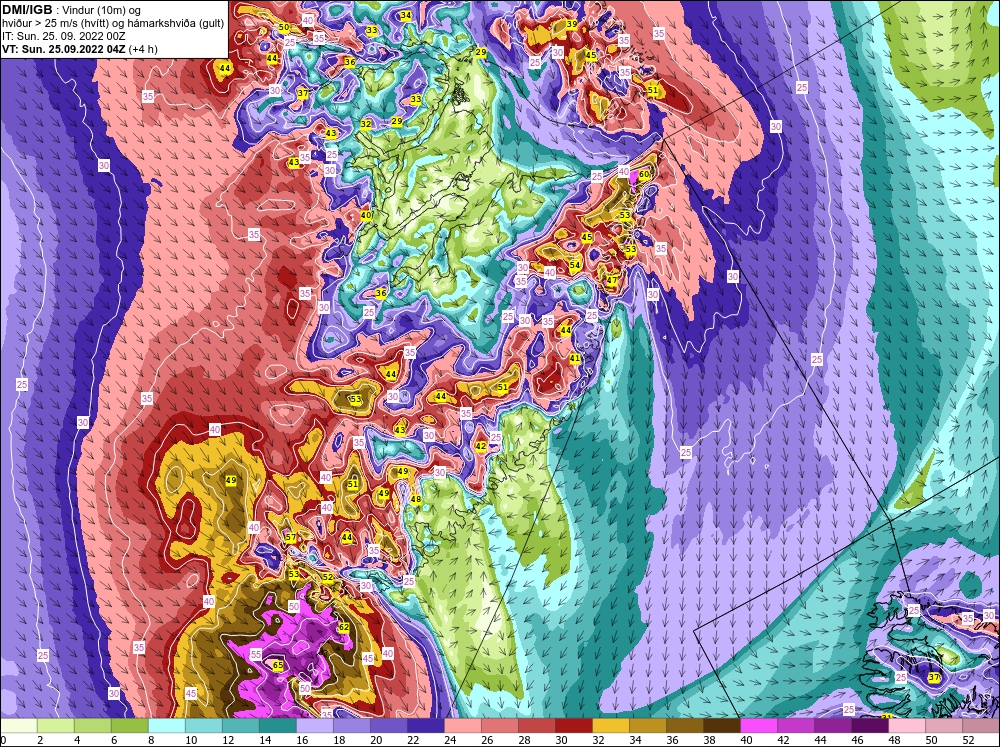Viewport: 1000px width, 747px height.
Task: Click the yellow '47' gust label
Action: [x=612, y=280]
